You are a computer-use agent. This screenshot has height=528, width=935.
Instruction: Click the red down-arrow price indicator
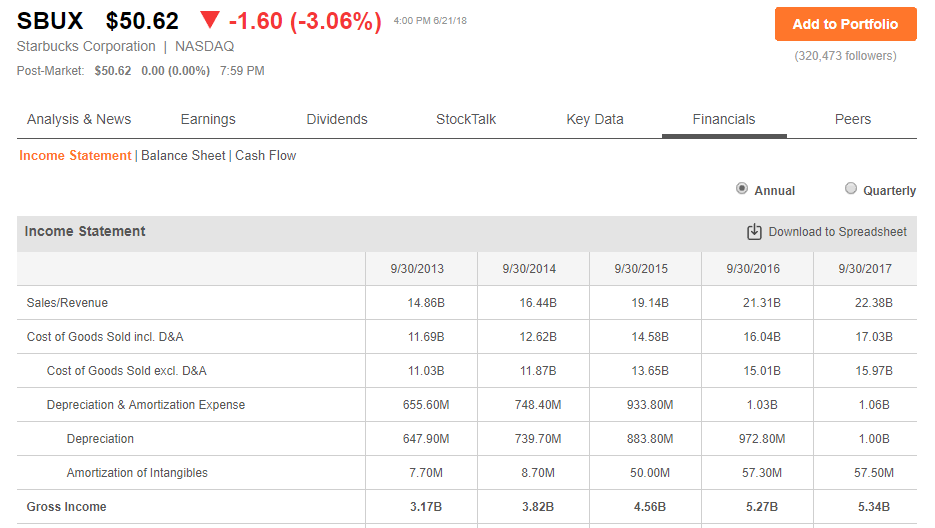click(209, 20)
